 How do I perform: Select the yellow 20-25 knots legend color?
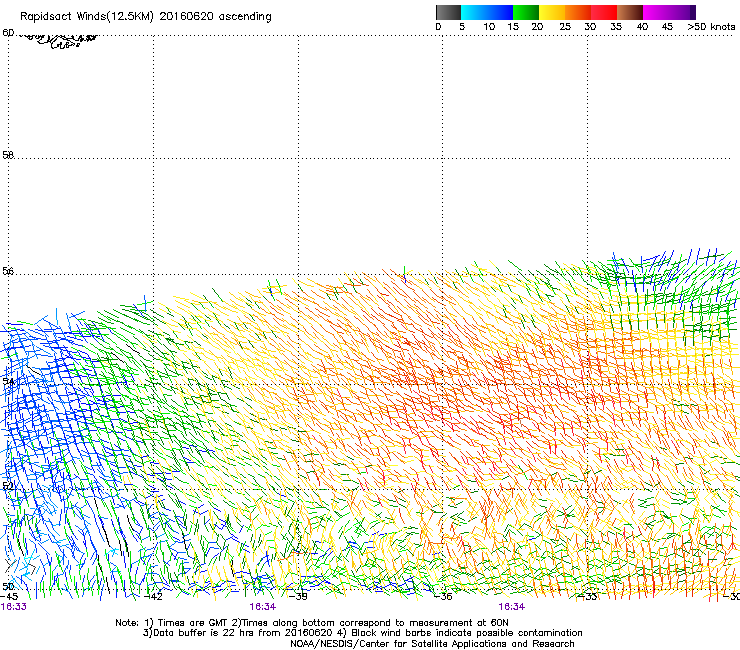click(x=552, y=12)
